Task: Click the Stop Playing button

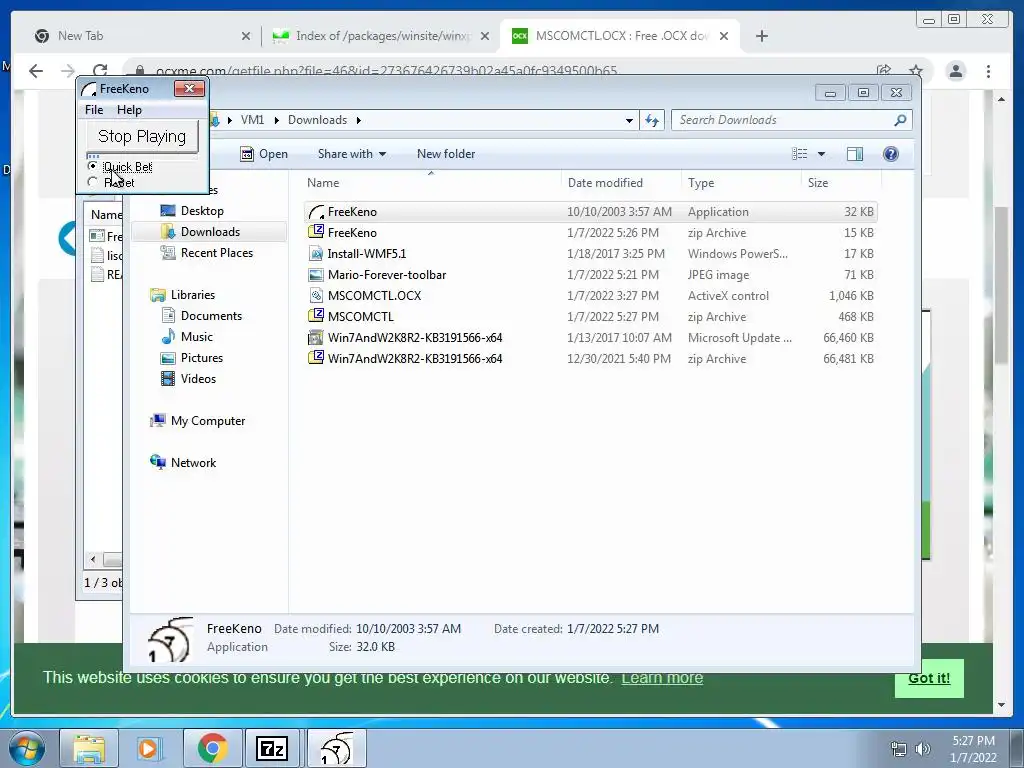Action: tap(142, 136)
